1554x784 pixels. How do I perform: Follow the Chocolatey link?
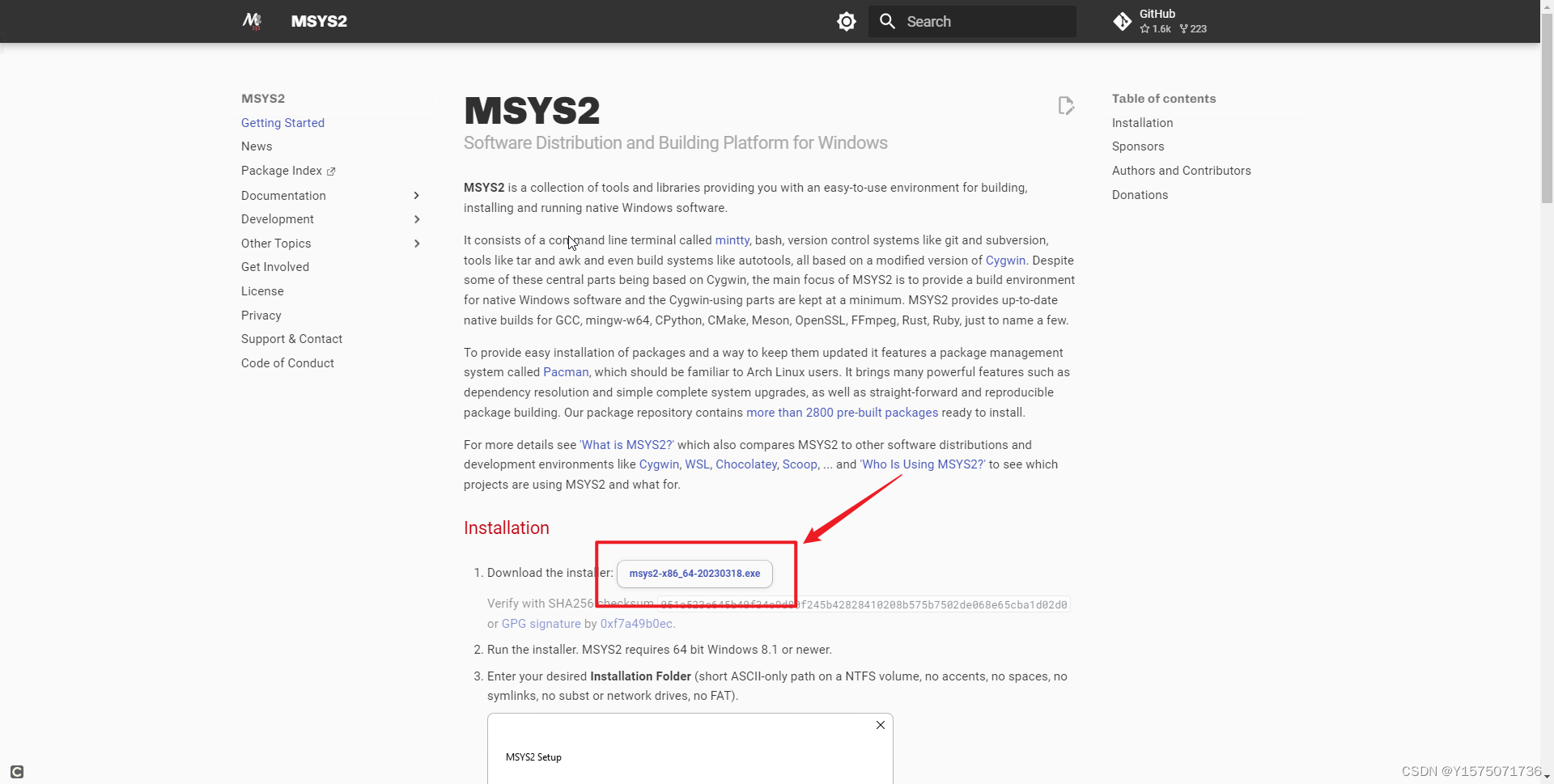click(x=746, y=464)
